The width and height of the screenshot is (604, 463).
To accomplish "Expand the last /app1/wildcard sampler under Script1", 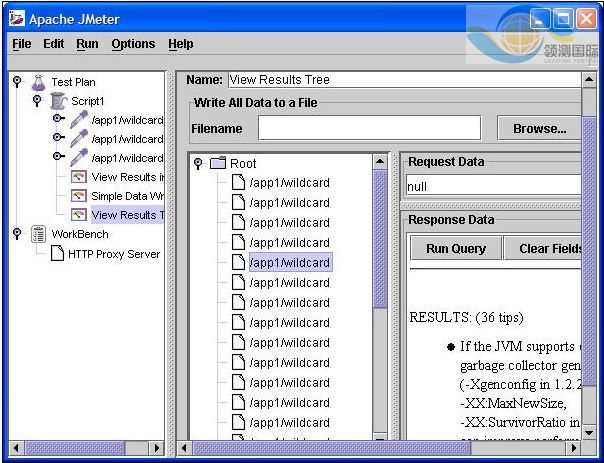I will tap(59, 156).
